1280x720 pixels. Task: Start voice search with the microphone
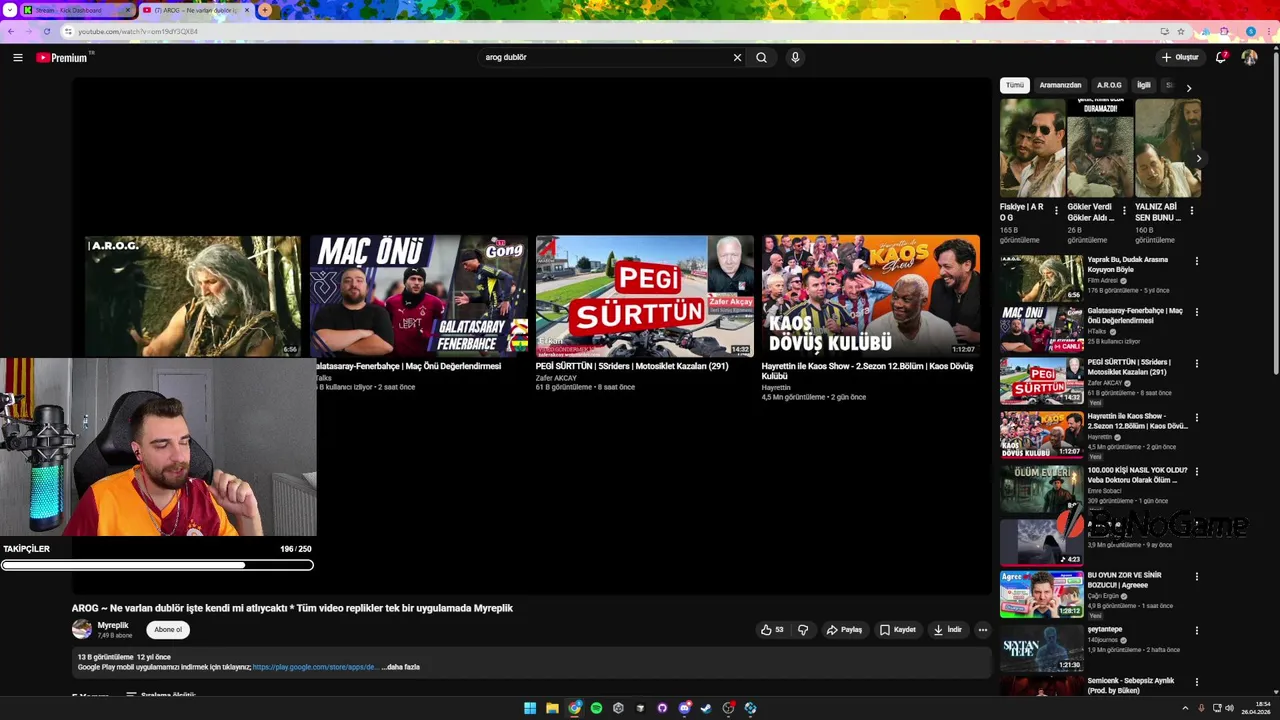pos(795,58)
